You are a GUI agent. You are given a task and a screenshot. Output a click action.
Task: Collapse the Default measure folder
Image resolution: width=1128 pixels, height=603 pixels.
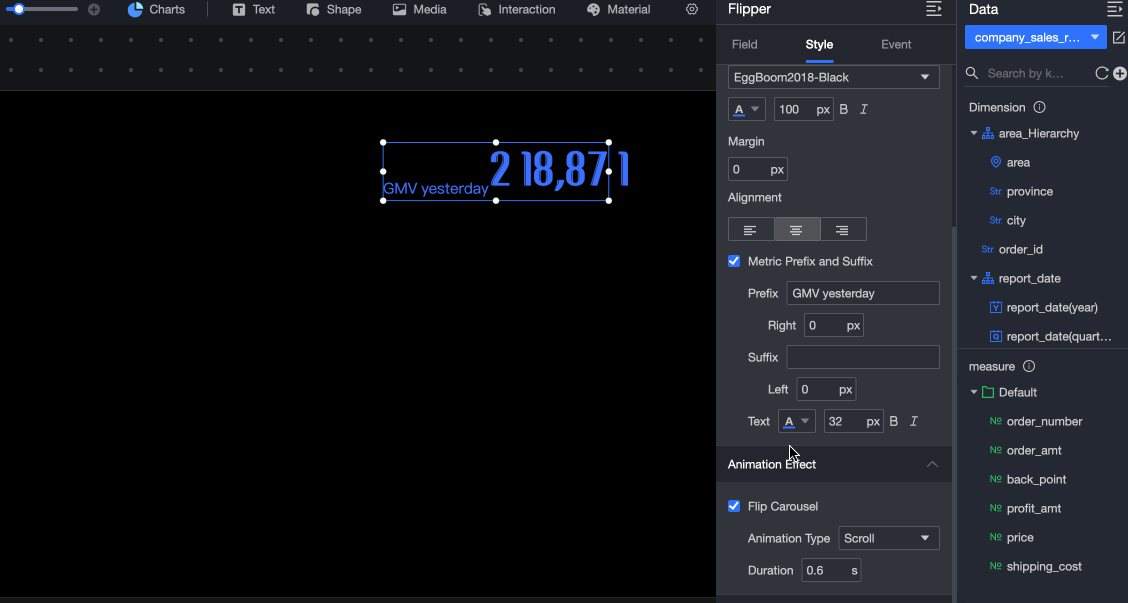tap(974, 392)
